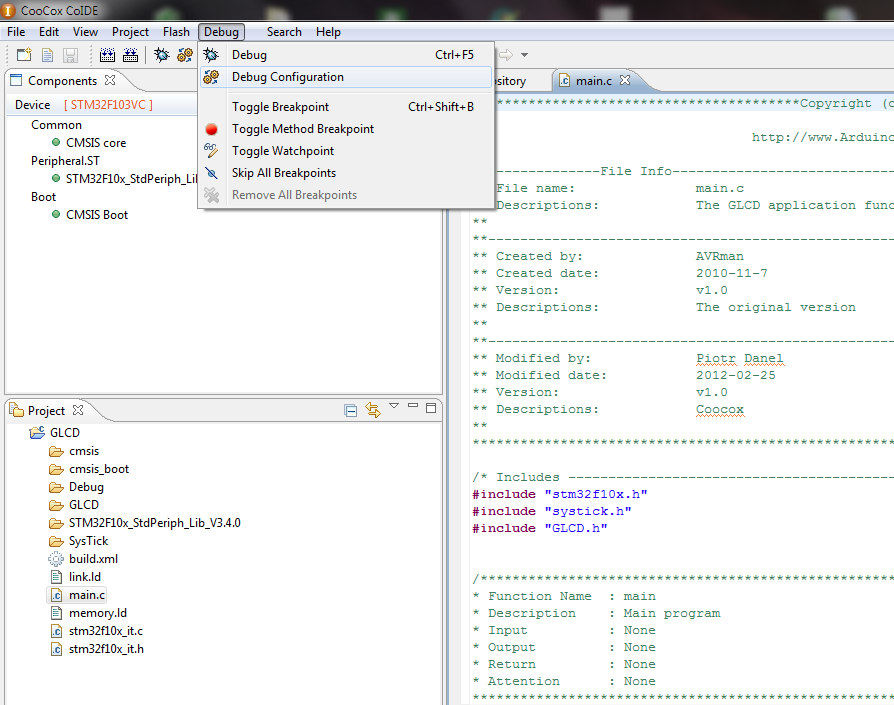This screenshot has height=705, width=894.
Task: Click the Debug Configuration gears toolbar icon
Action: tap(185, 55)
